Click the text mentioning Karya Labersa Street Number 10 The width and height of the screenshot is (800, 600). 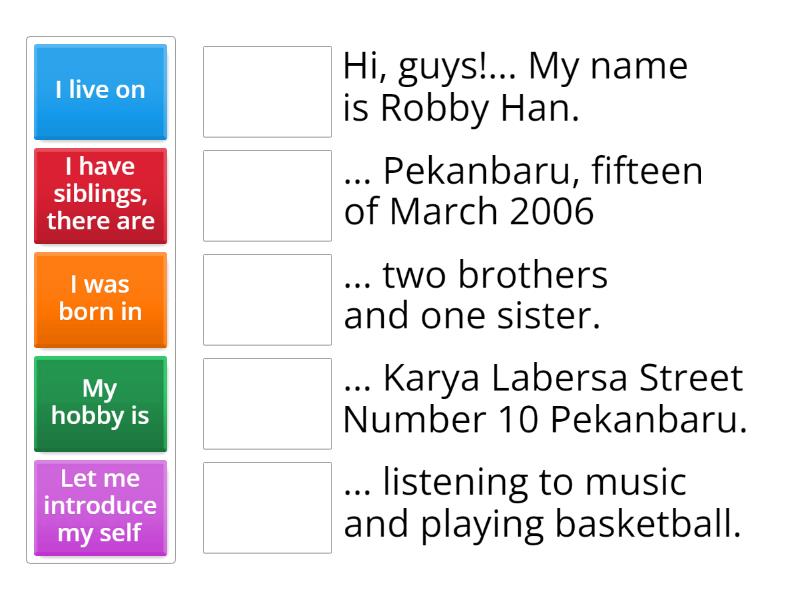[x=540, y=398]
